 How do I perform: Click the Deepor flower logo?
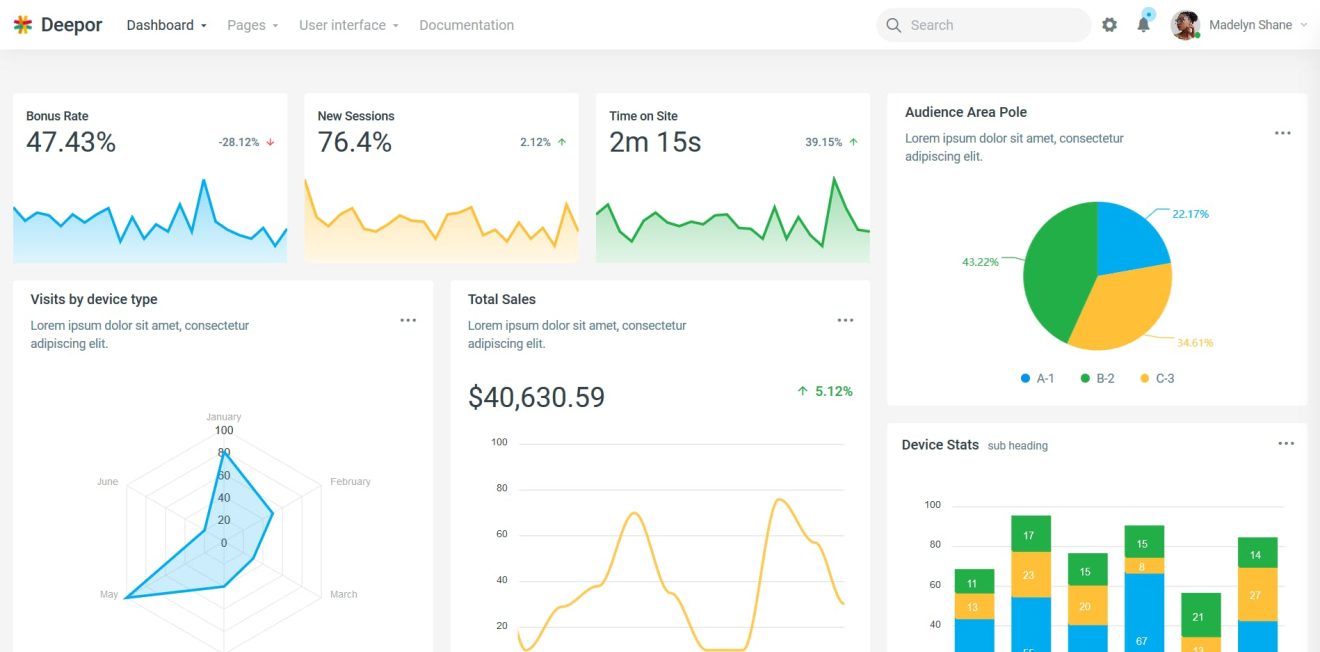pos(22,23)
